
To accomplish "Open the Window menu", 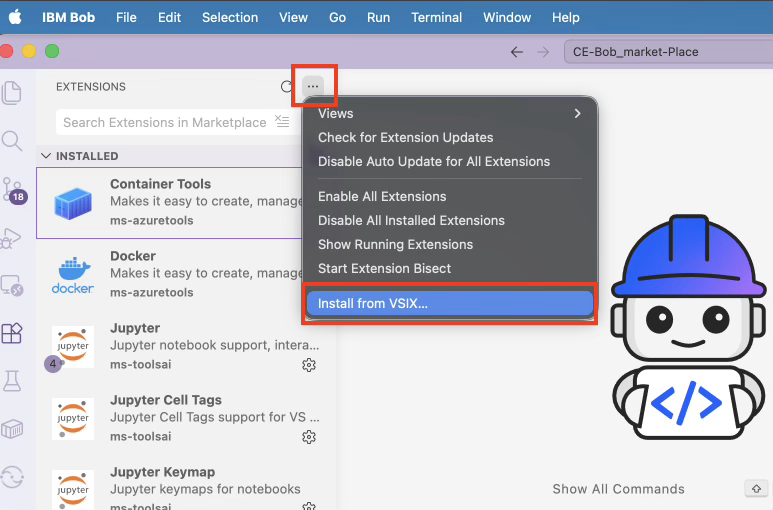I will 507,18.
